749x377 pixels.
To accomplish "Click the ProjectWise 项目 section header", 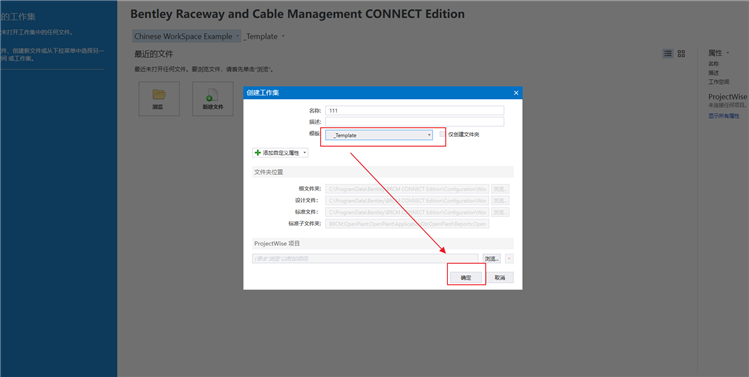I will (x=383, y=244).
